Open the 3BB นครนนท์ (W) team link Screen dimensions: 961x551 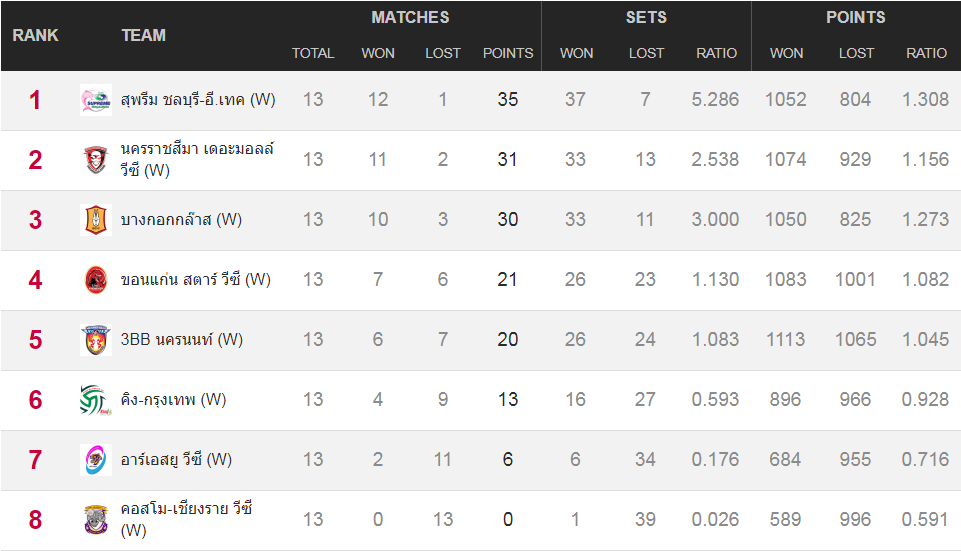[x=182, y=340]
